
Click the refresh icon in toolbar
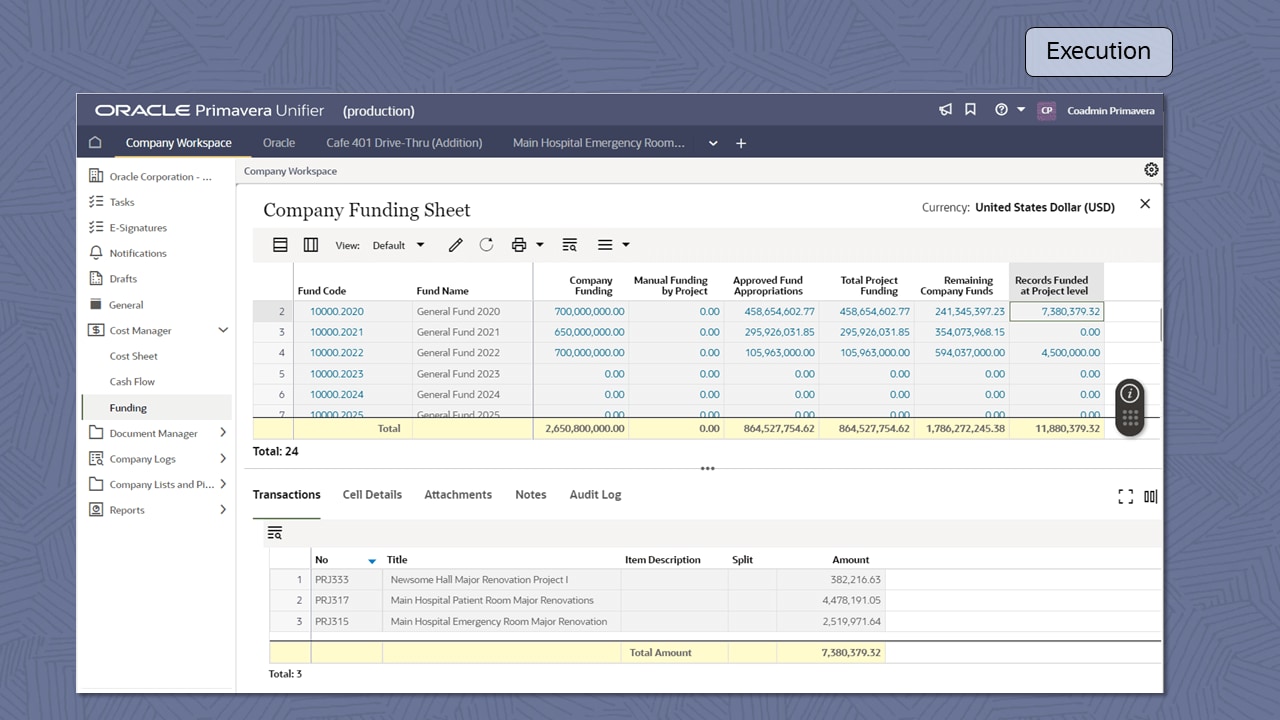point(486,245)
